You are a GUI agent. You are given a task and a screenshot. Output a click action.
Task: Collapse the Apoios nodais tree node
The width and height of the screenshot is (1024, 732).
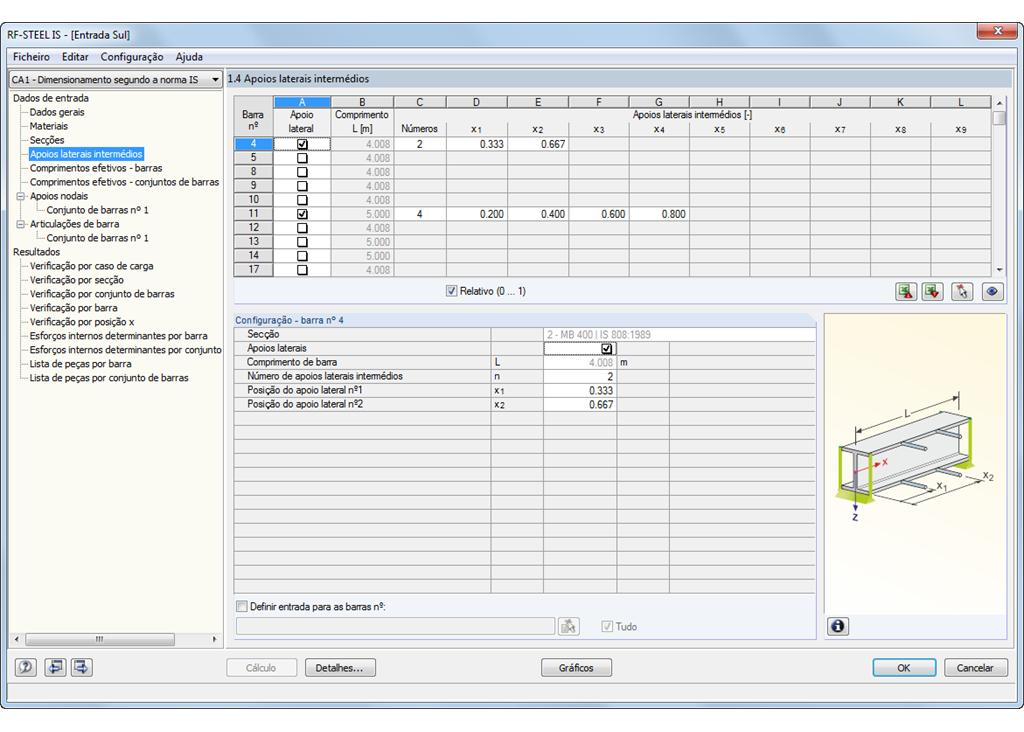coord(21,196)
